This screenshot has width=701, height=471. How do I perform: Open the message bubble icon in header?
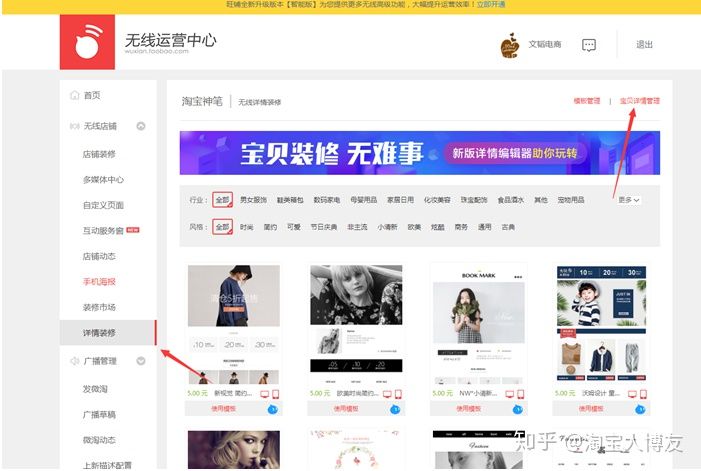click(x=589, y=45)
